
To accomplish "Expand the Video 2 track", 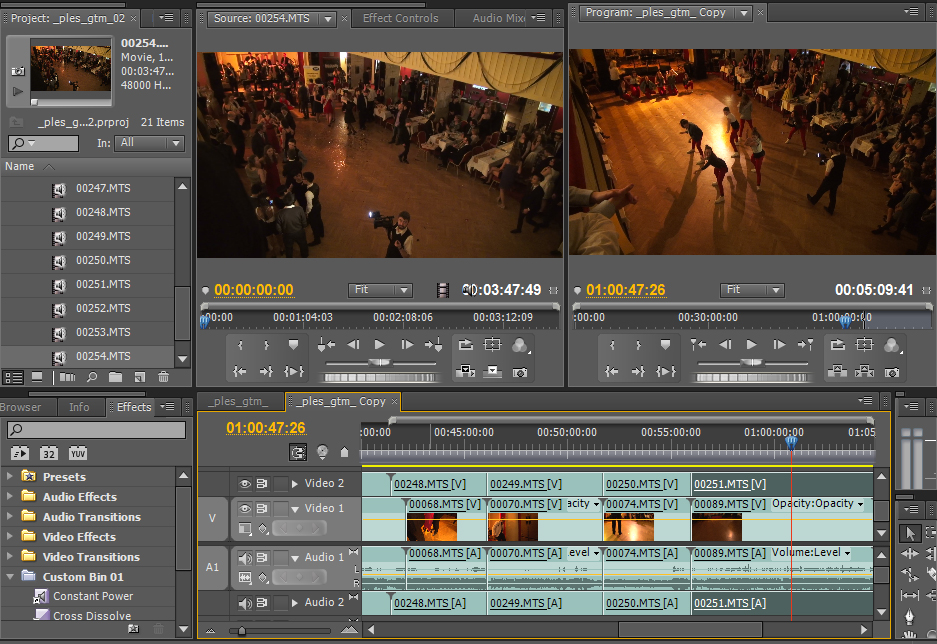I will [x=295, y=483].
